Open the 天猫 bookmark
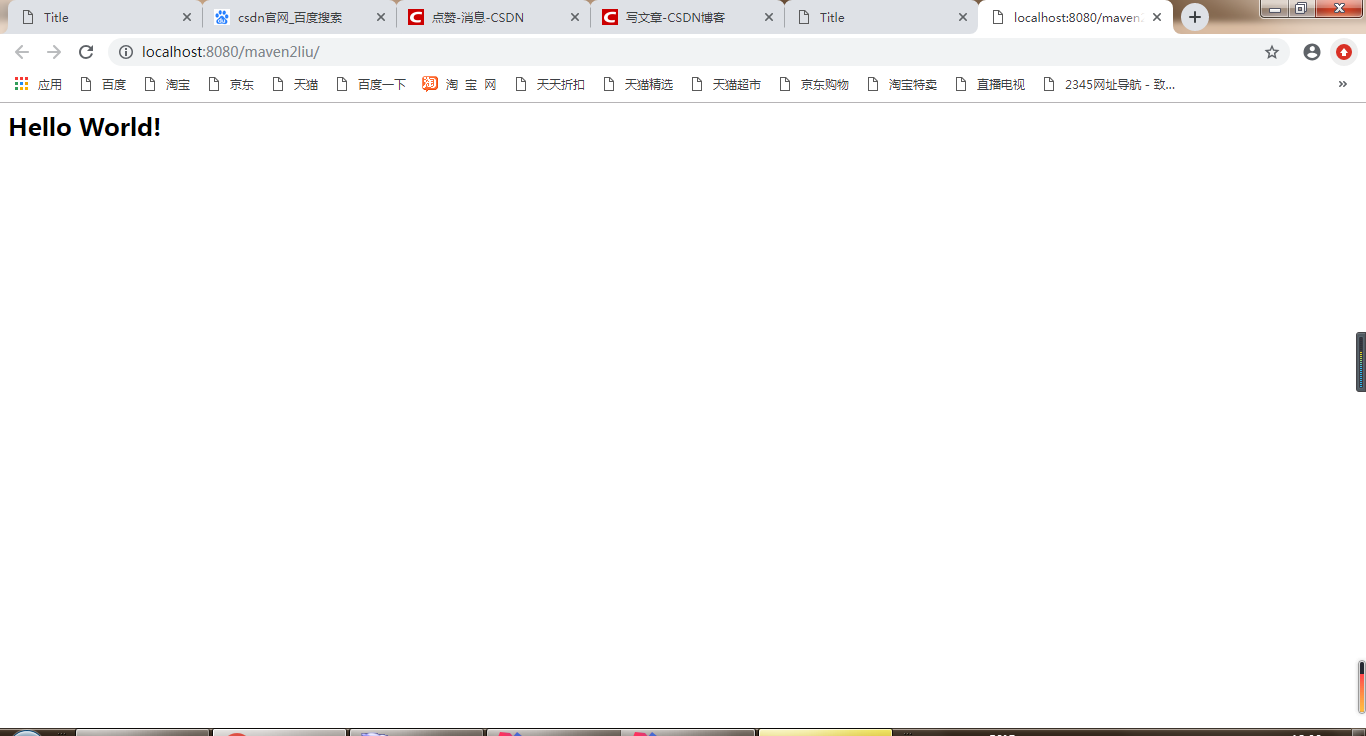Viewport: 1366px width, 736px height. 295,84
